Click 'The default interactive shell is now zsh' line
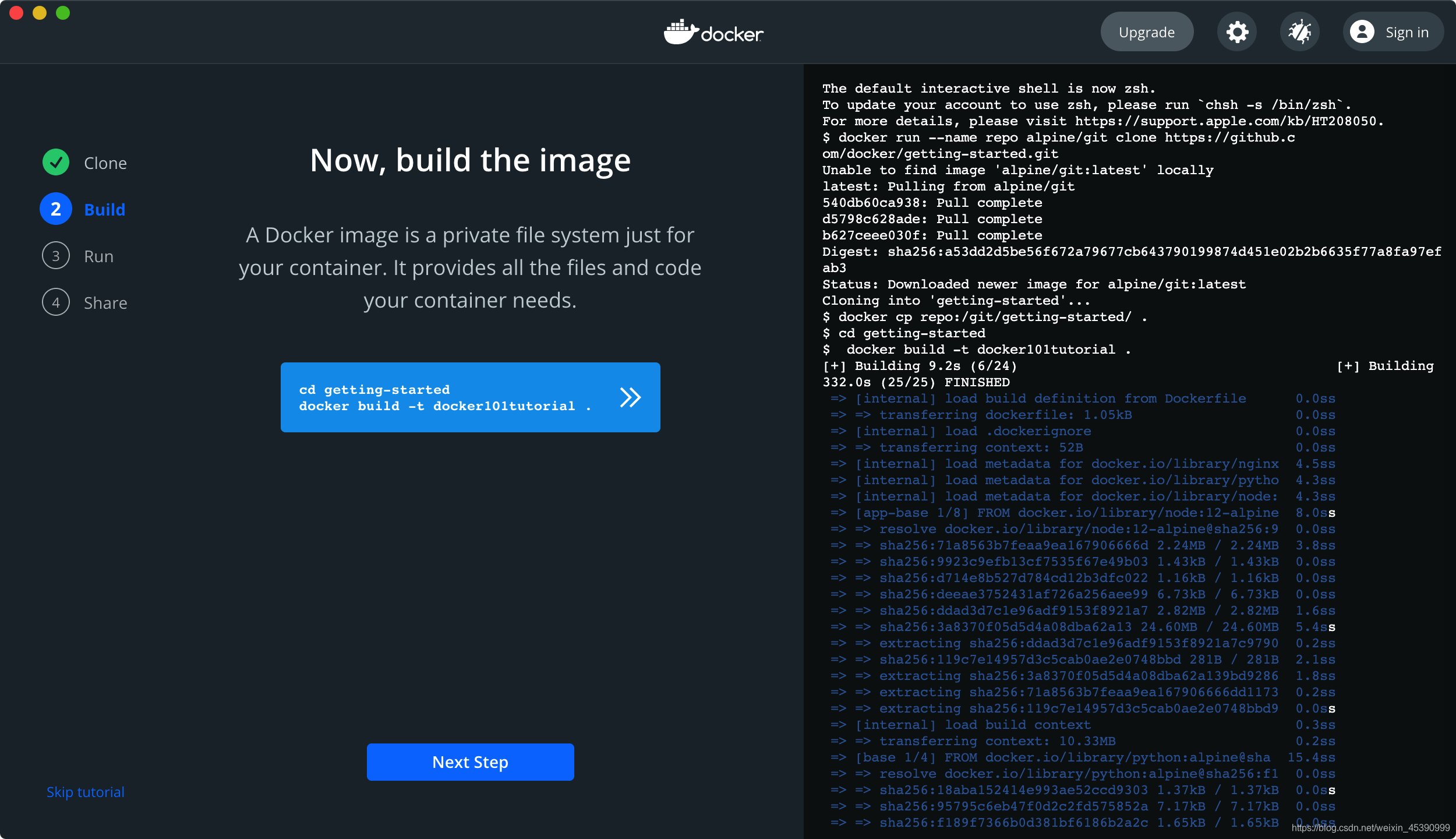 pos(989,89)
